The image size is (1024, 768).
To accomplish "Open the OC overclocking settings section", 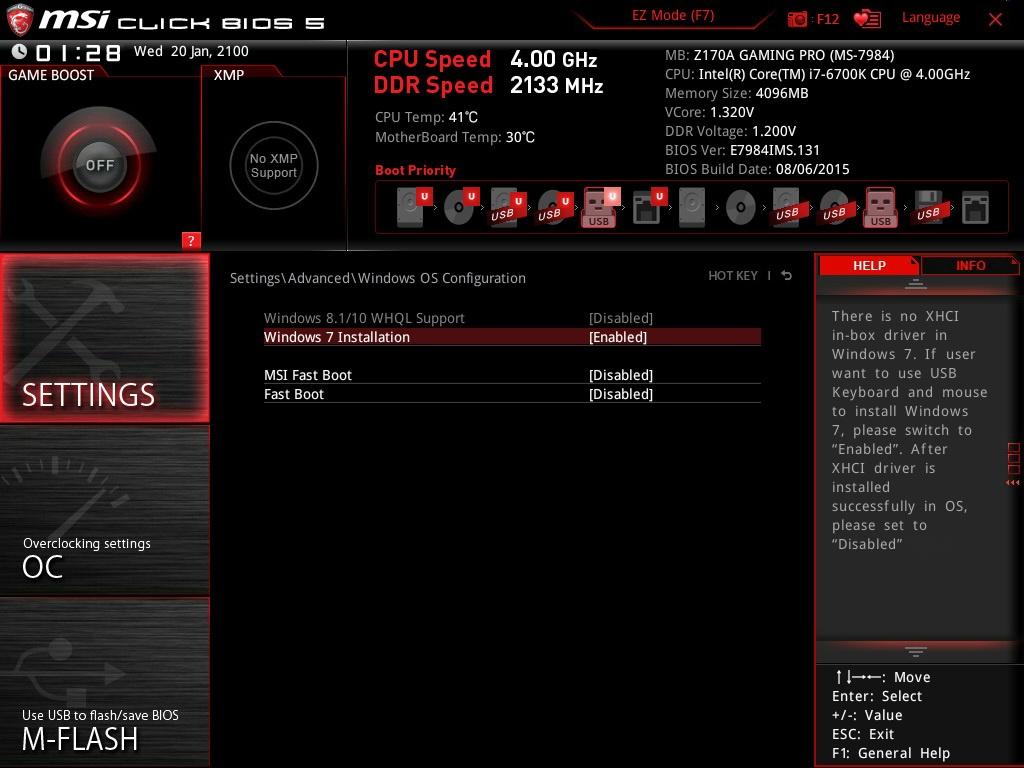I will 104,510.
